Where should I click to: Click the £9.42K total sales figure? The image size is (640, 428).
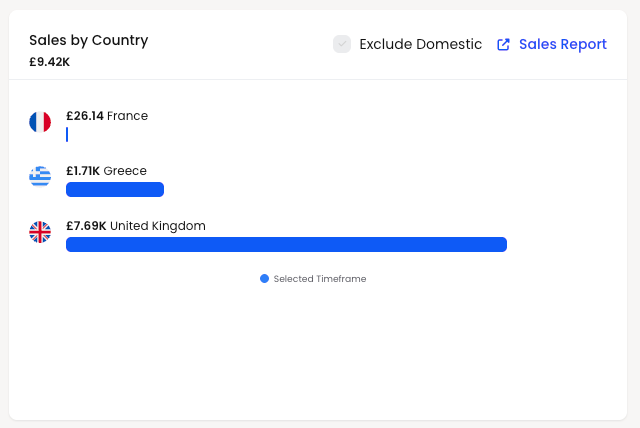[49, 62]
